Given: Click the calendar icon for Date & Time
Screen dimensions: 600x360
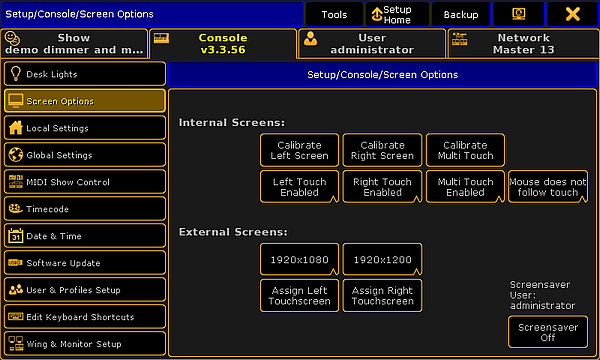Looking at the screenshot, I should (x=16, y=236).
